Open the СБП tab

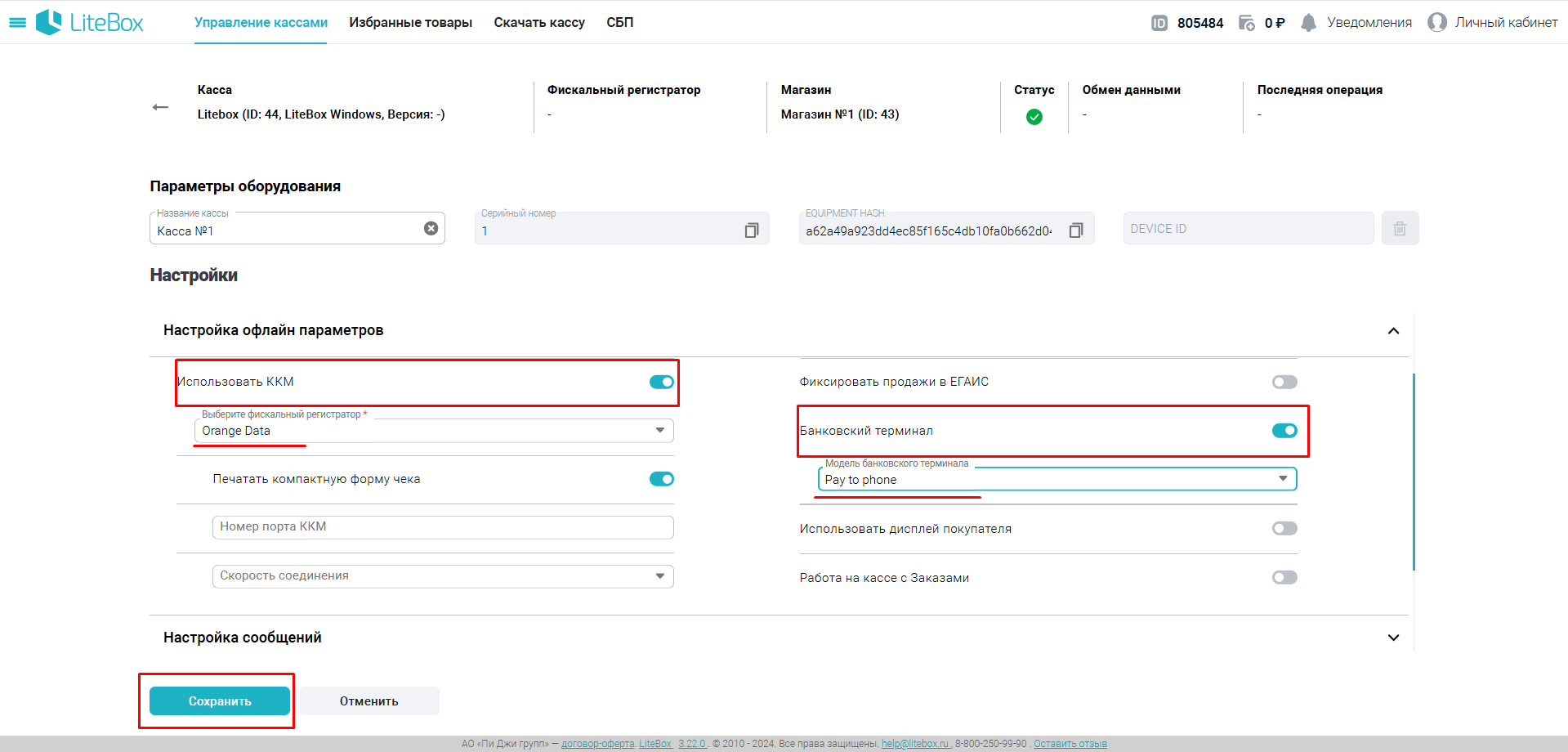click(619, 23)
